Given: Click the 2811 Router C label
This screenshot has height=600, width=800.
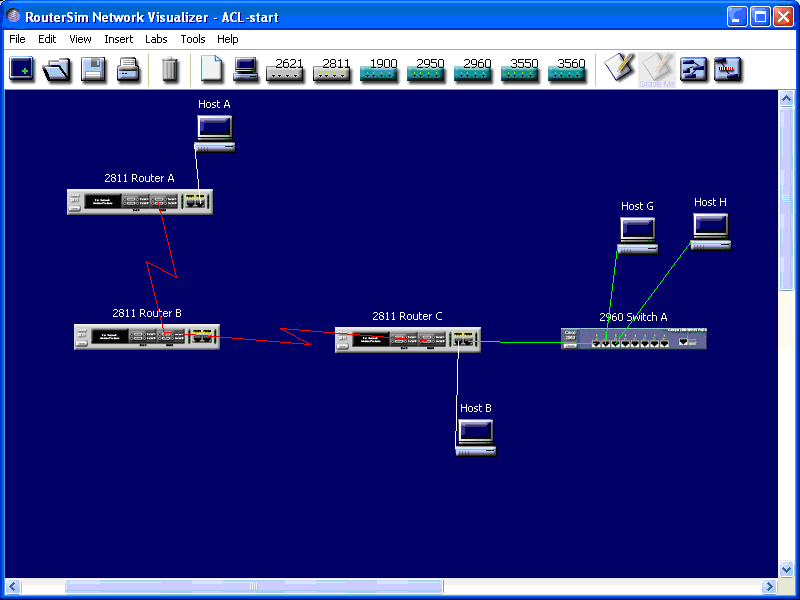Looking at the screenshot, I should [407, 316].
